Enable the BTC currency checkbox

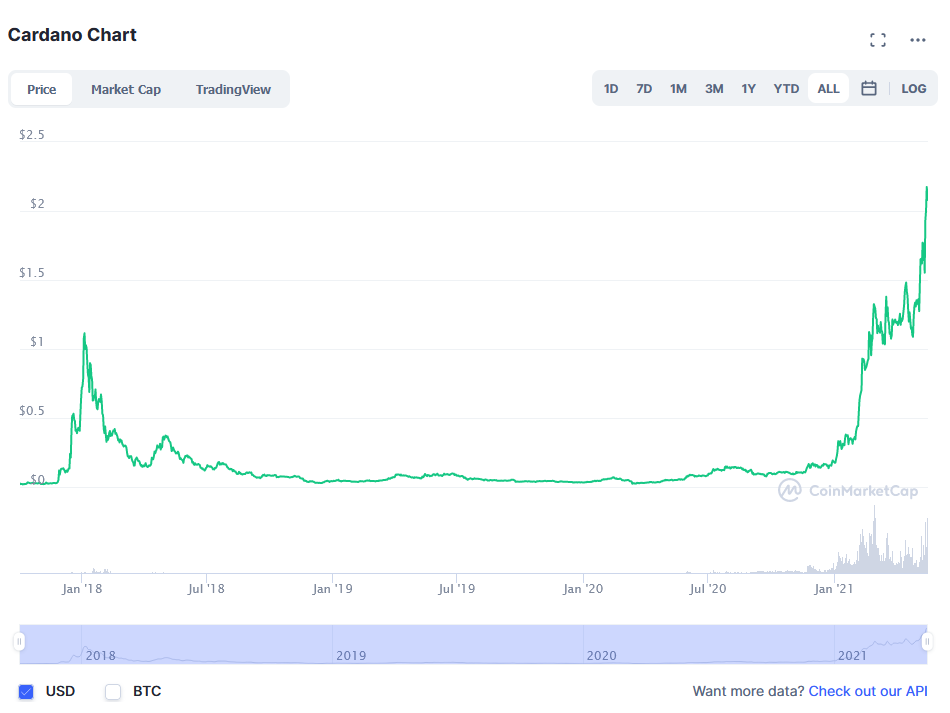(113, 691)
